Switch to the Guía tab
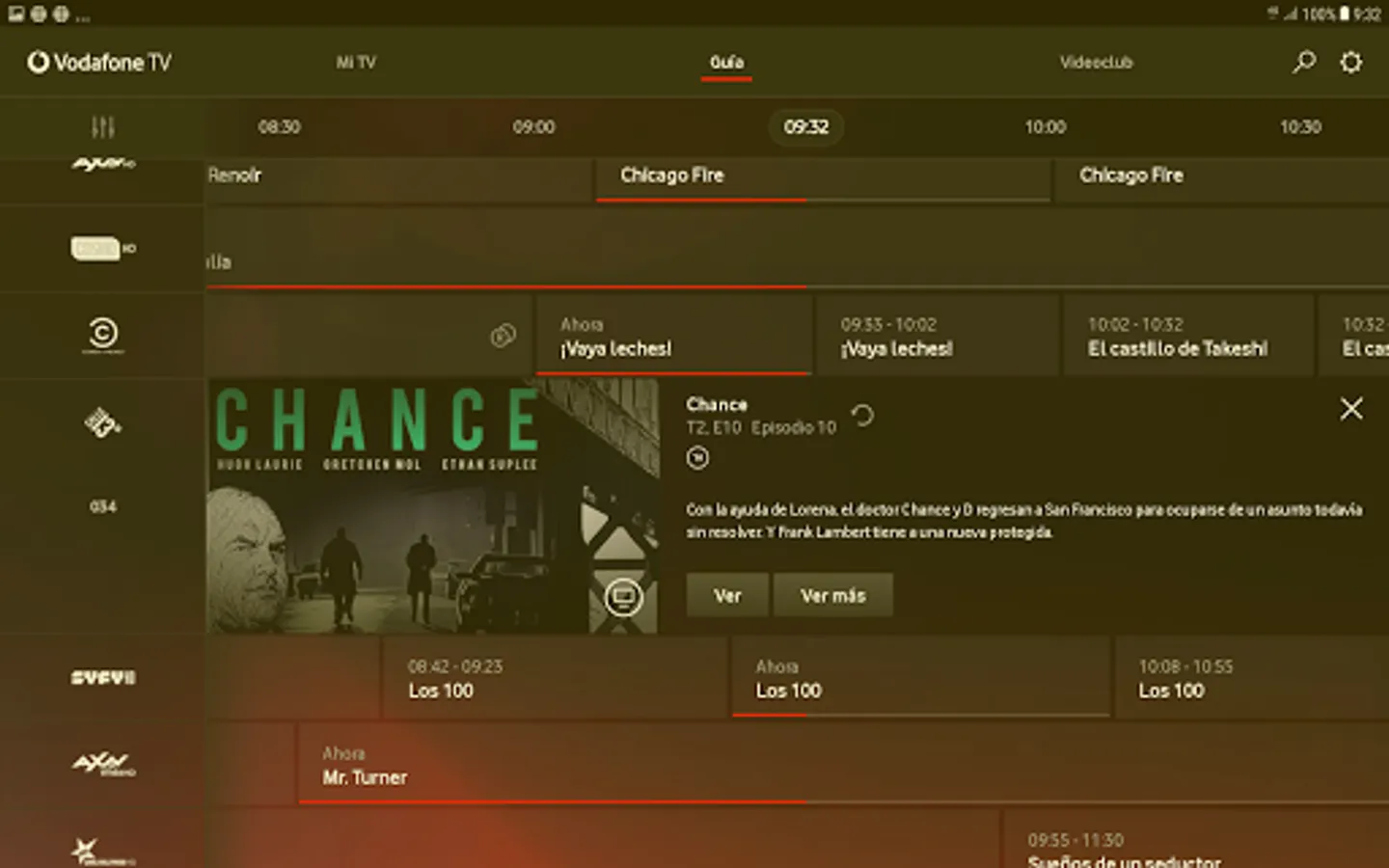Image resolution: width=1389 pixels, height=868 pixels. (726, 63)
